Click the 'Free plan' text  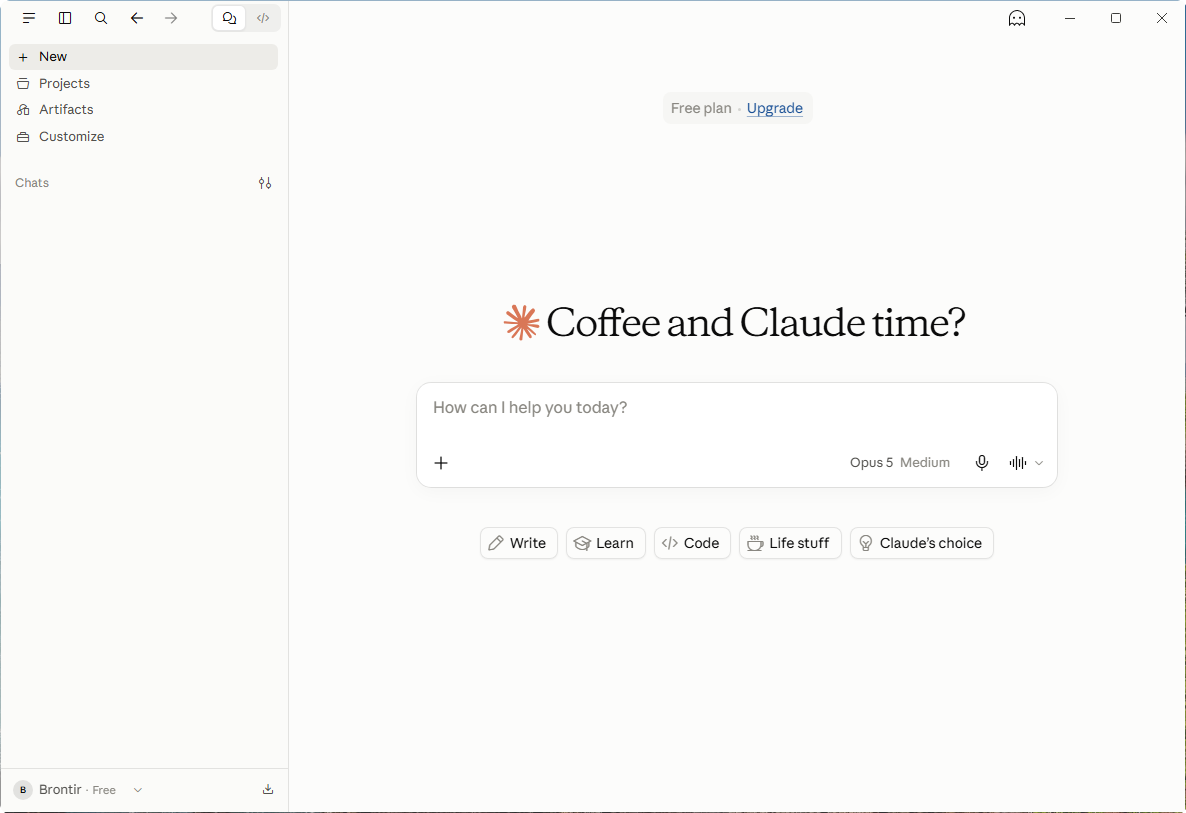tap(701, 108)
